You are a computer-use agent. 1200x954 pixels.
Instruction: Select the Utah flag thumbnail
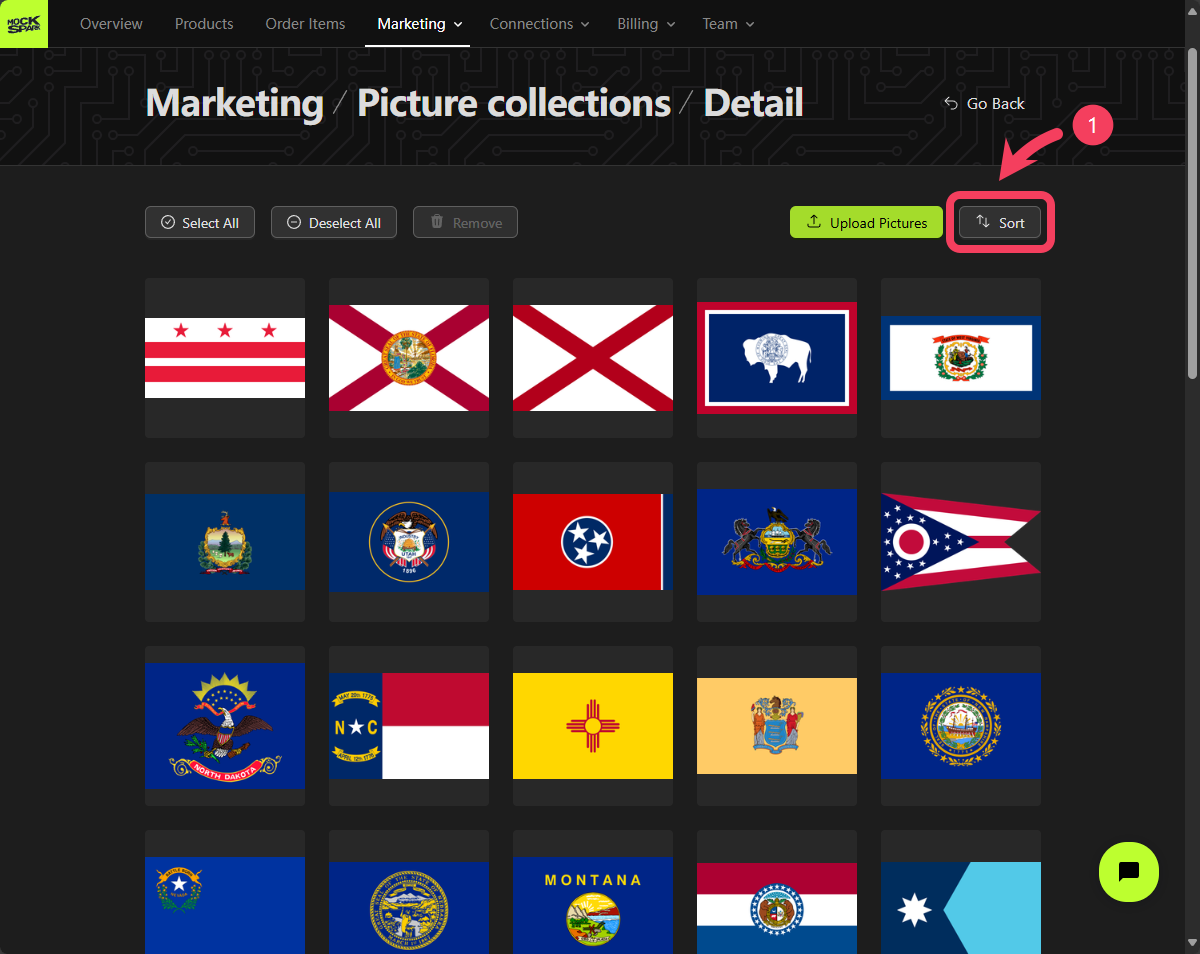click(409, 542)
